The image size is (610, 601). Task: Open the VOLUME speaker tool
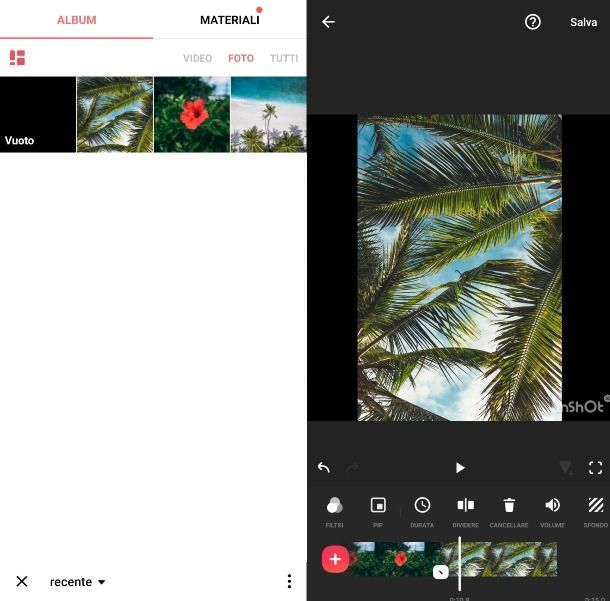click(552, 512)
